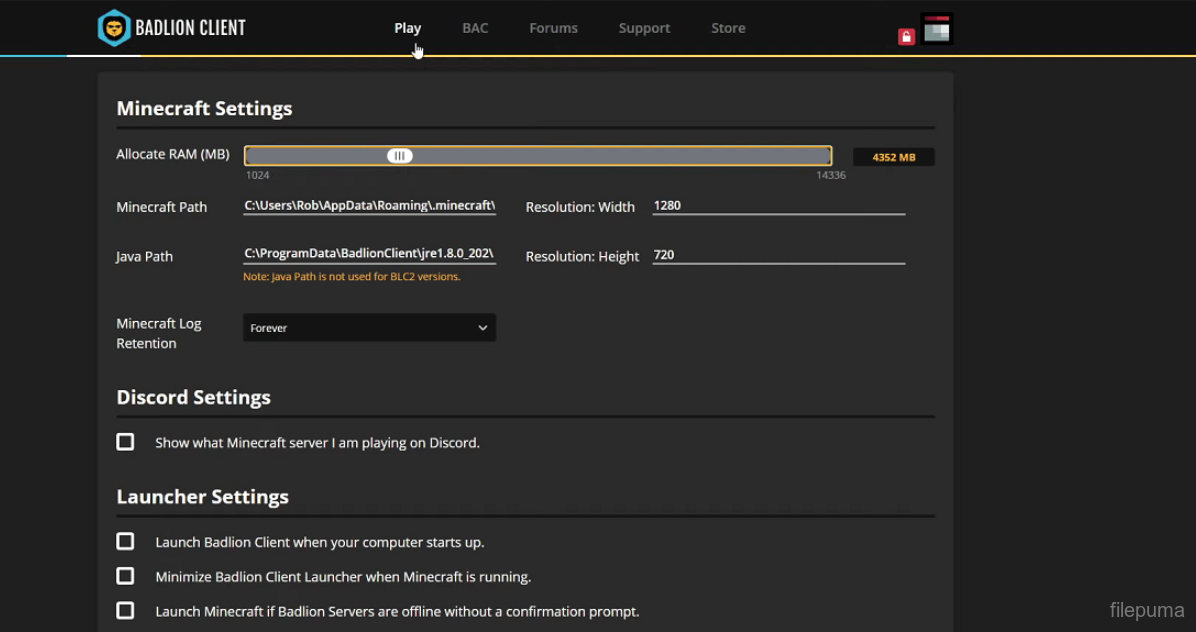Screen dimensions: 1196x632
Task: Open the Support page
Action: tap(644, 27)
